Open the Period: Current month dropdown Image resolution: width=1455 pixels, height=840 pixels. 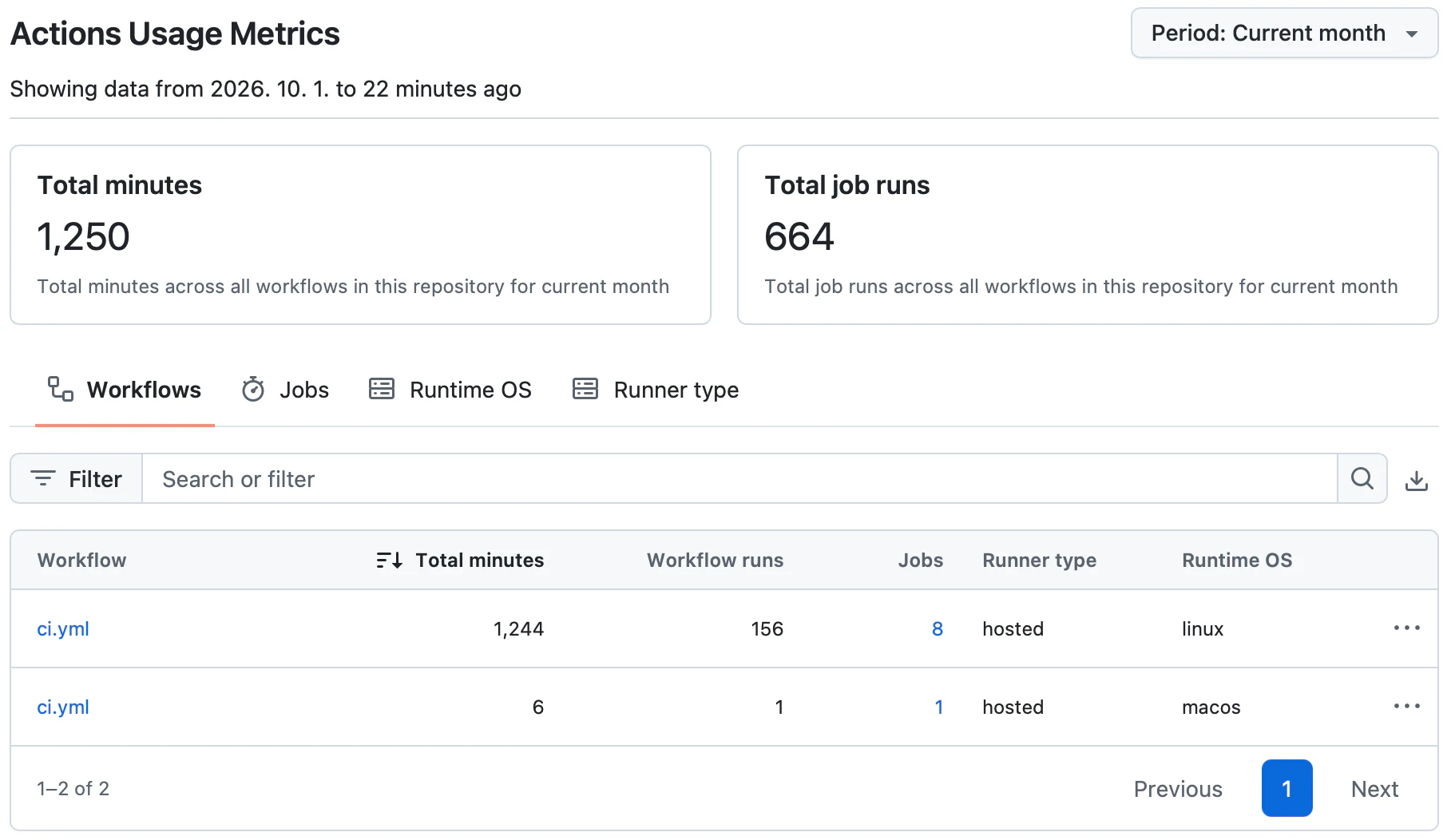[1284, 33]
